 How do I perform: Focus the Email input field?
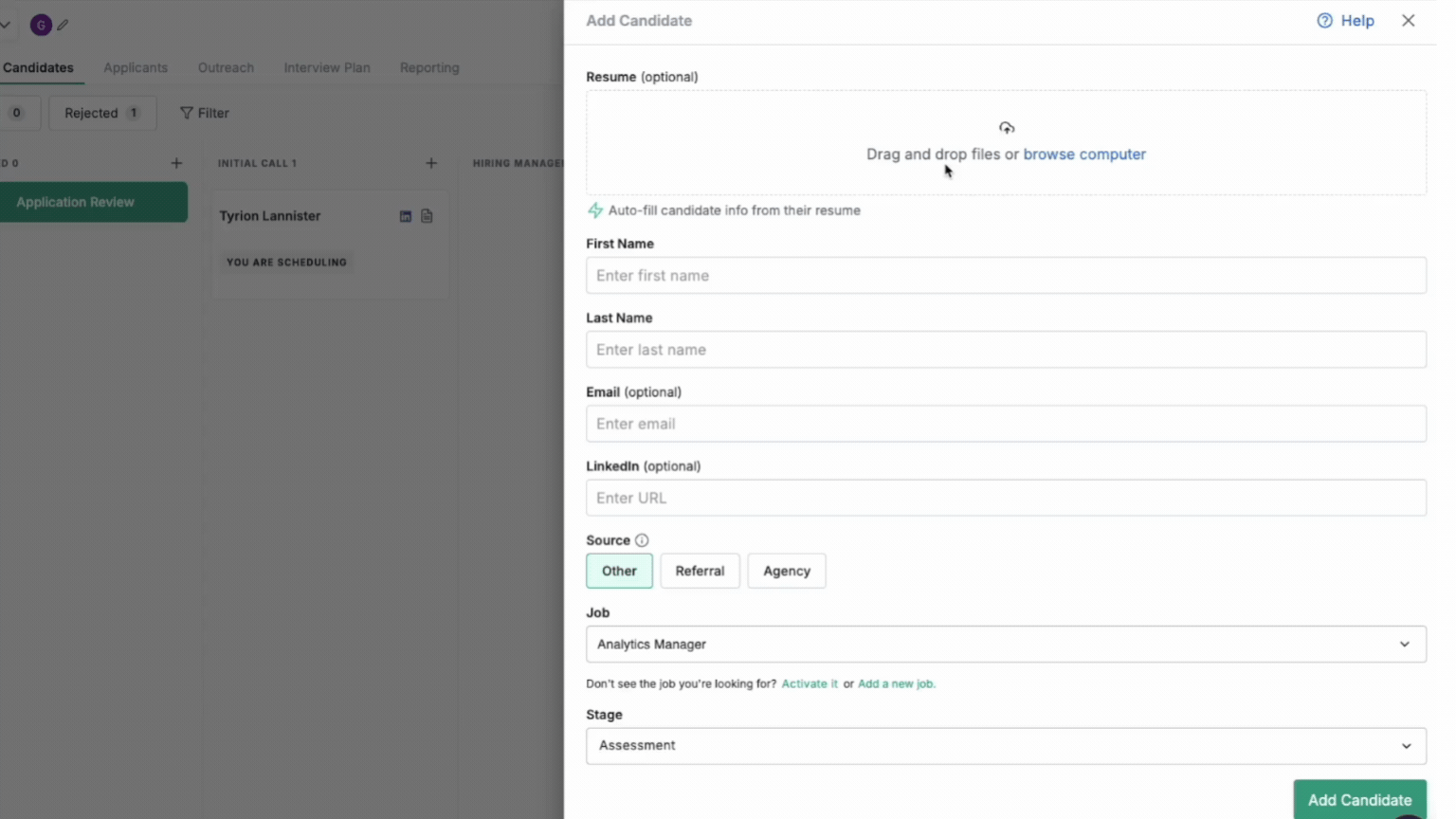pyautogui.click(x=1005, y=424)
